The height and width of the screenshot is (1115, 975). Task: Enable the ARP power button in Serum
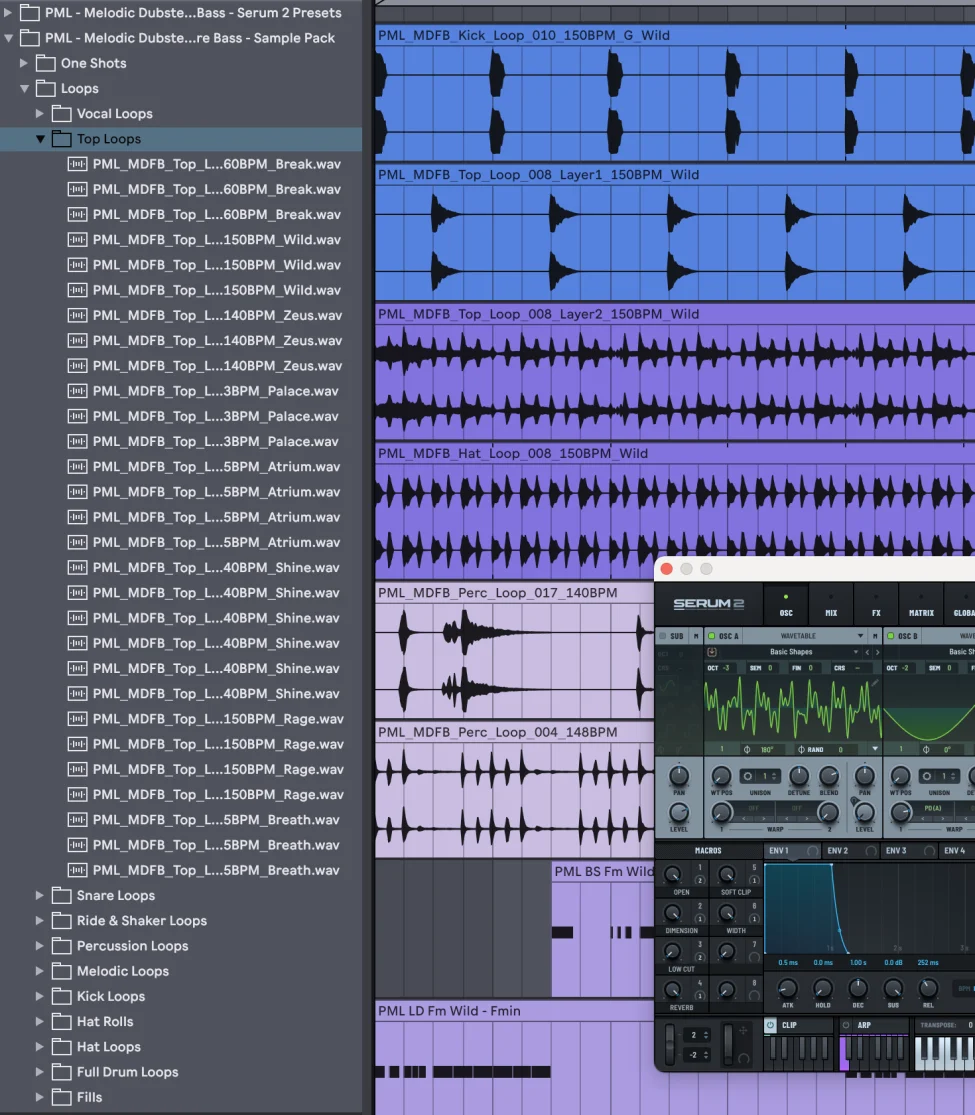(846, 1025)
